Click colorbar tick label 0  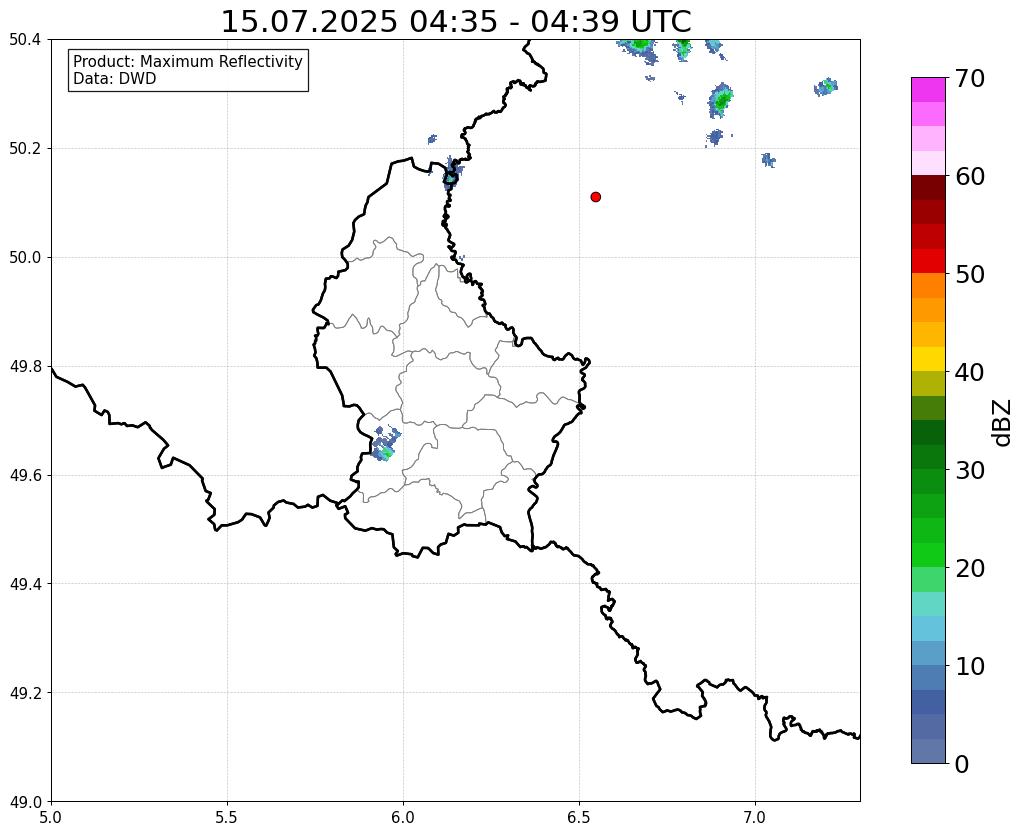962,764
